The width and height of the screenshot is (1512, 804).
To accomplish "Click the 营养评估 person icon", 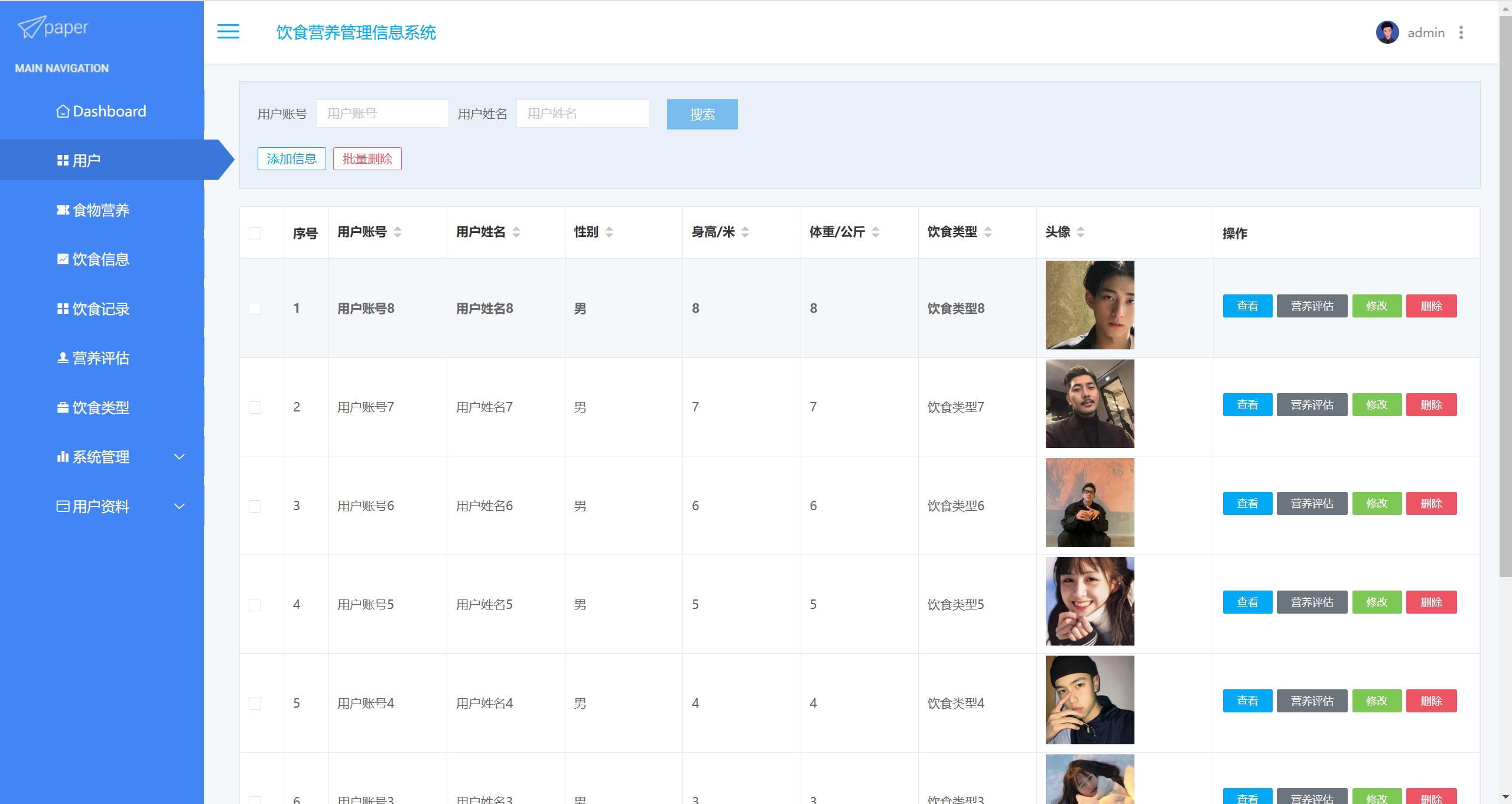I will pos(63,358).
